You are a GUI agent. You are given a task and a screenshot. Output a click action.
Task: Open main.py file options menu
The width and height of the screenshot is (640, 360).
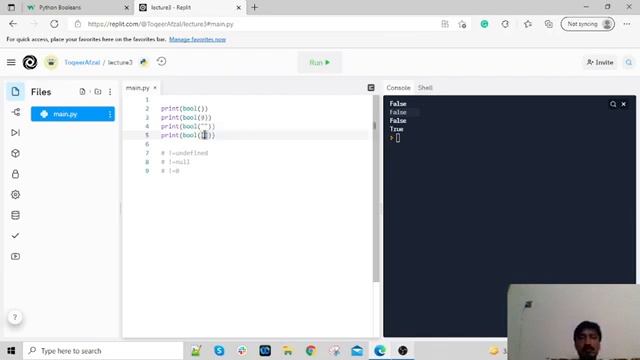coord(110,114)
